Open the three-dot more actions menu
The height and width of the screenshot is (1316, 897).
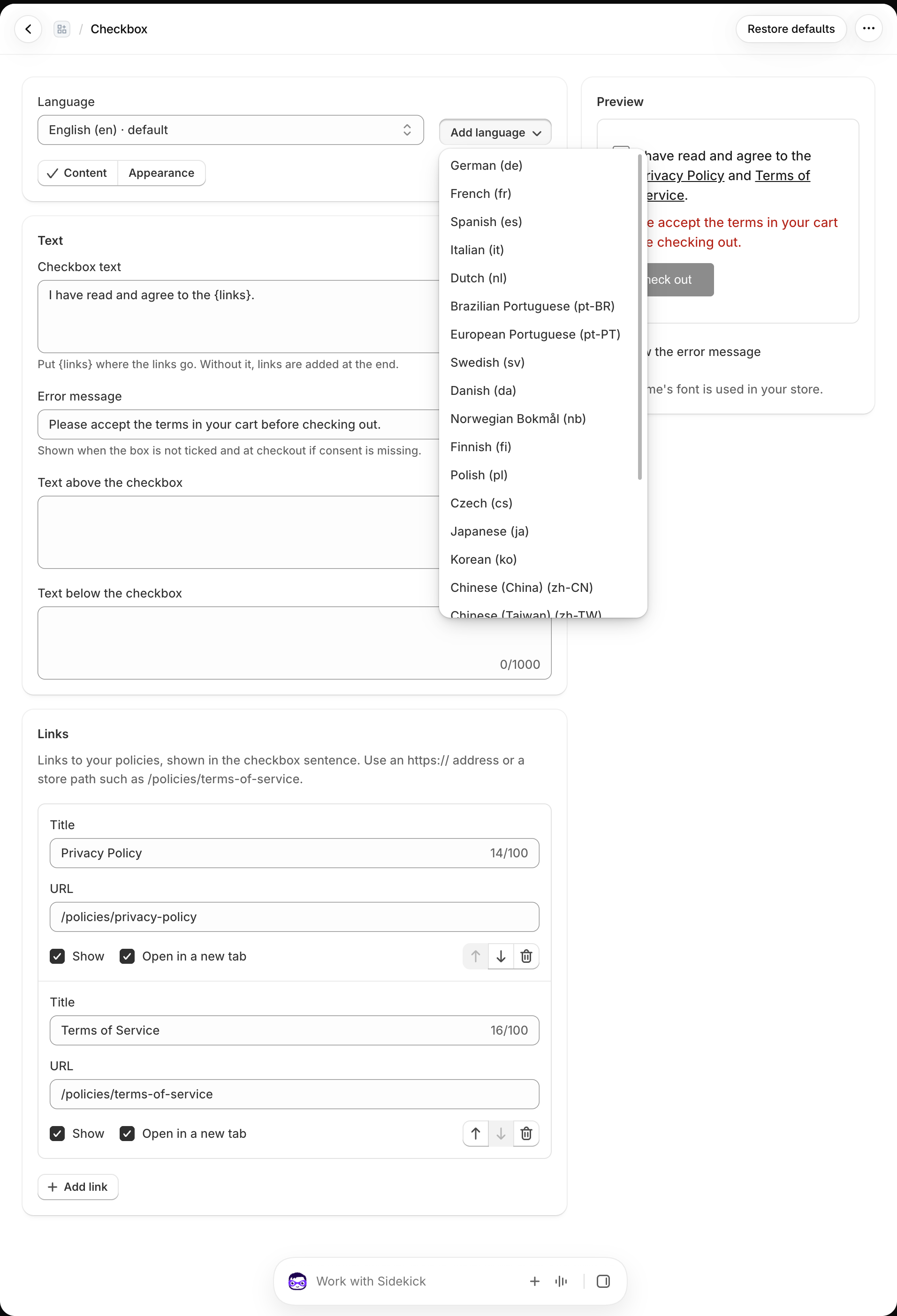pyautogui.click(x=868, y=28)
